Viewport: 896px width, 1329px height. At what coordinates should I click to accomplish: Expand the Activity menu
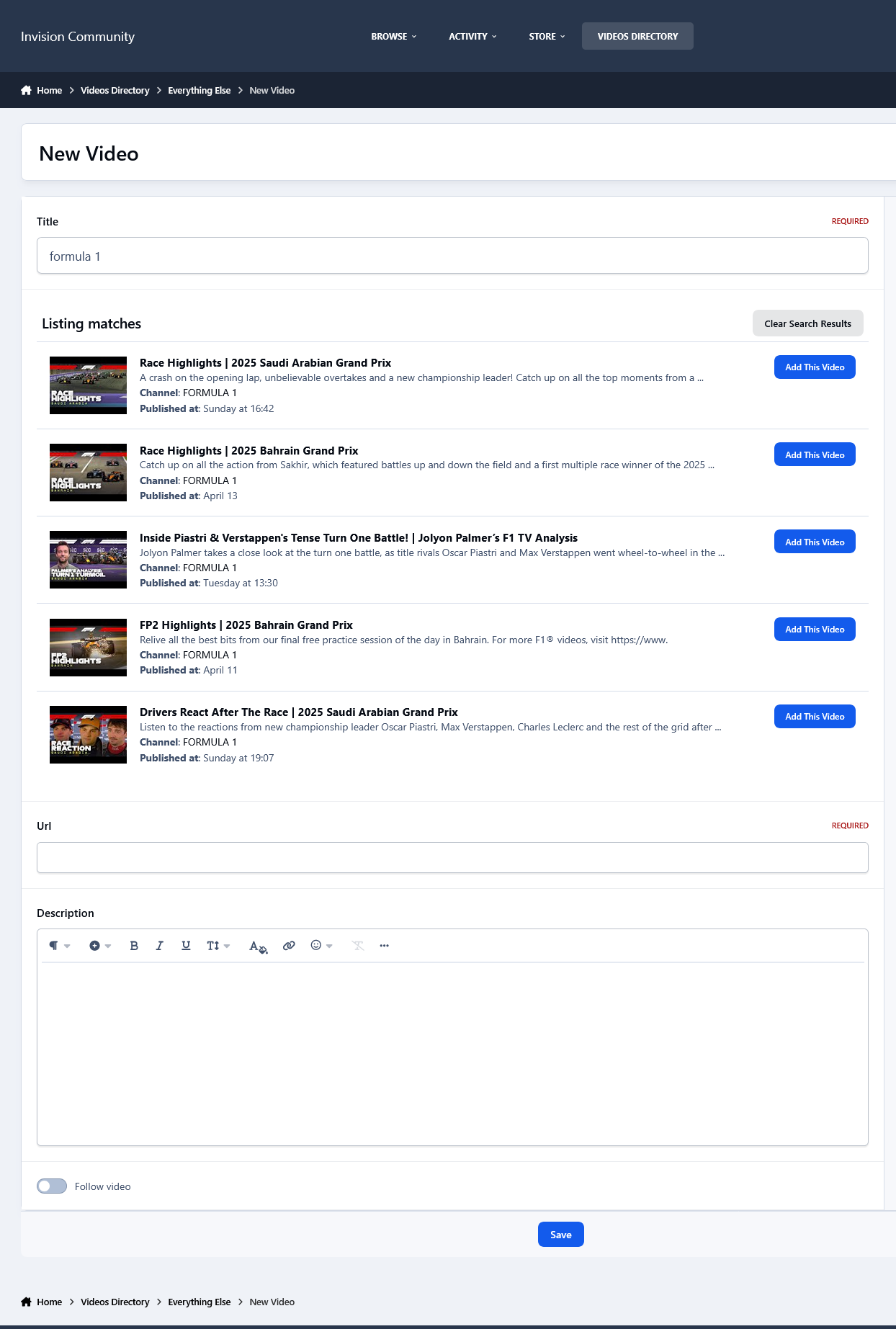tap(472, 36)
